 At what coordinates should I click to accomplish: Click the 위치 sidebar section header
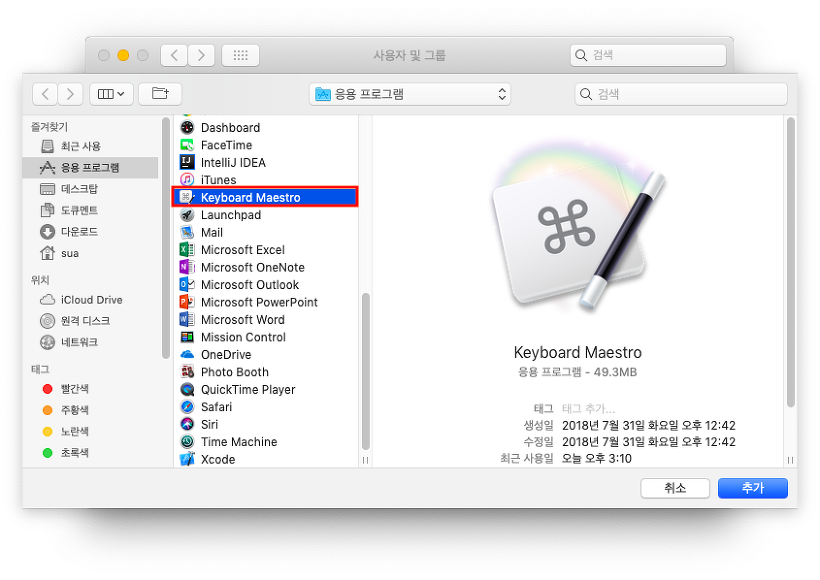[x=40, y=280]
